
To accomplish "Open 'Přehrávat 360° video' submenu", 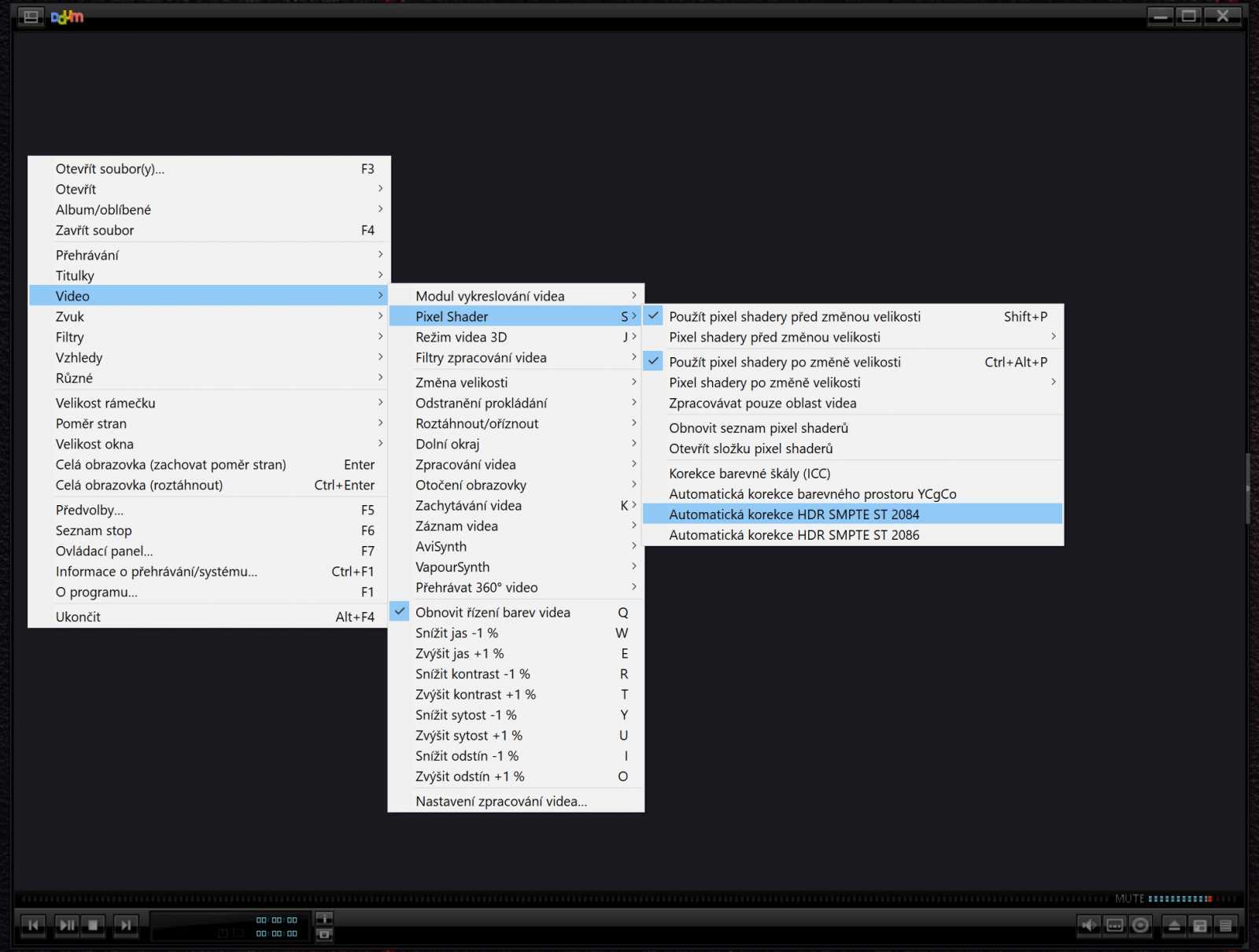I will [x=516, y=587].
